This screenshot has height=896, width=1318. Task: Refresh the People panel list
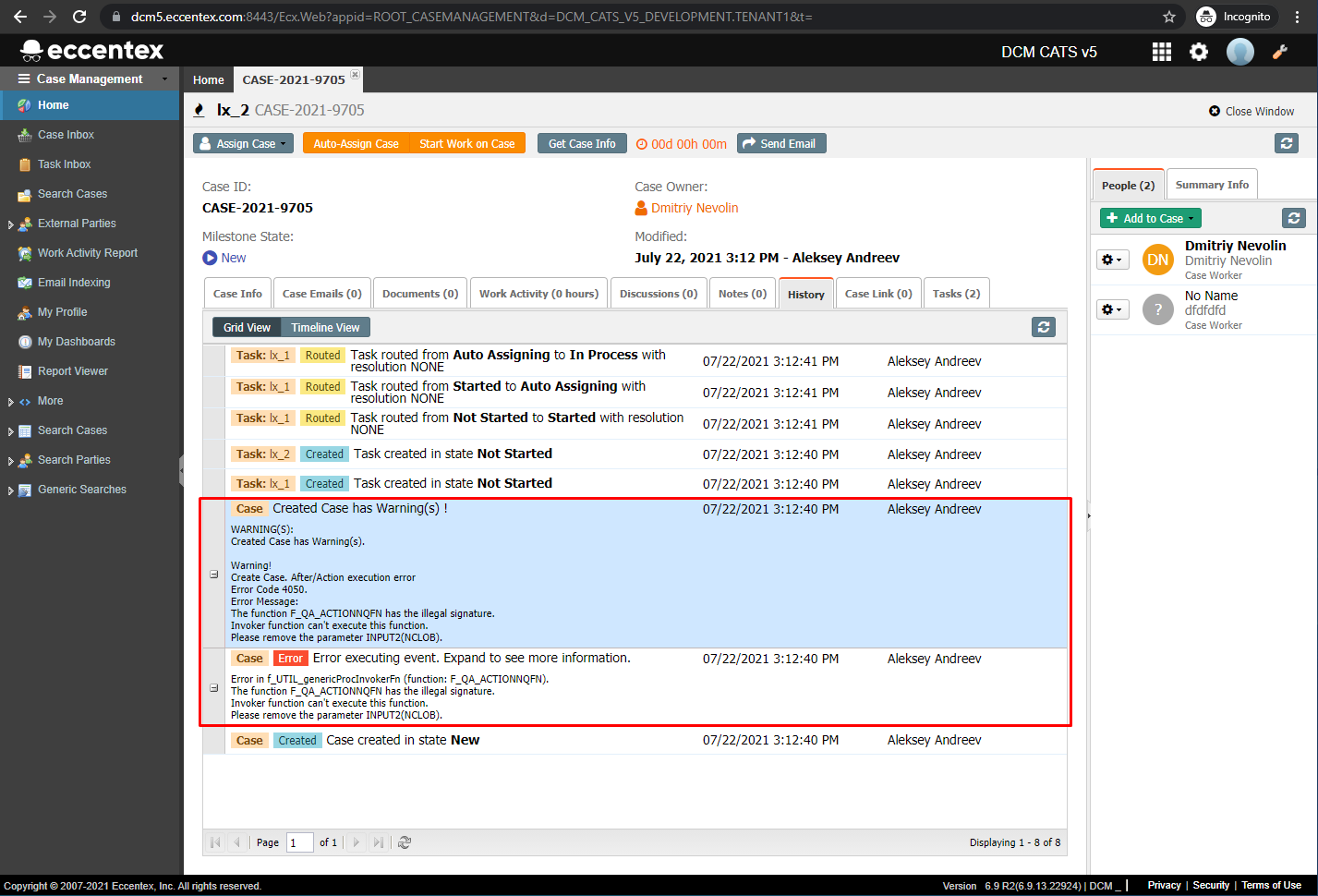1294,218
